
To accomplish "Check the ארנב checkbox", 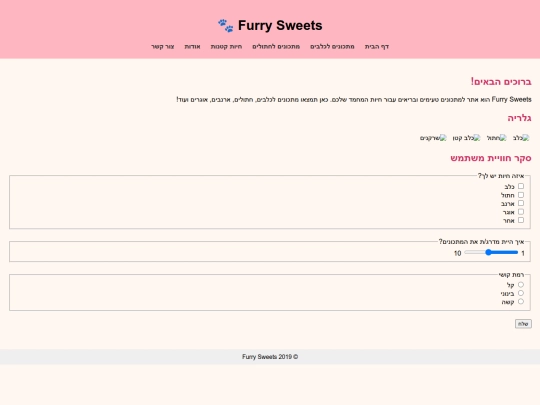I will [521, 203].
